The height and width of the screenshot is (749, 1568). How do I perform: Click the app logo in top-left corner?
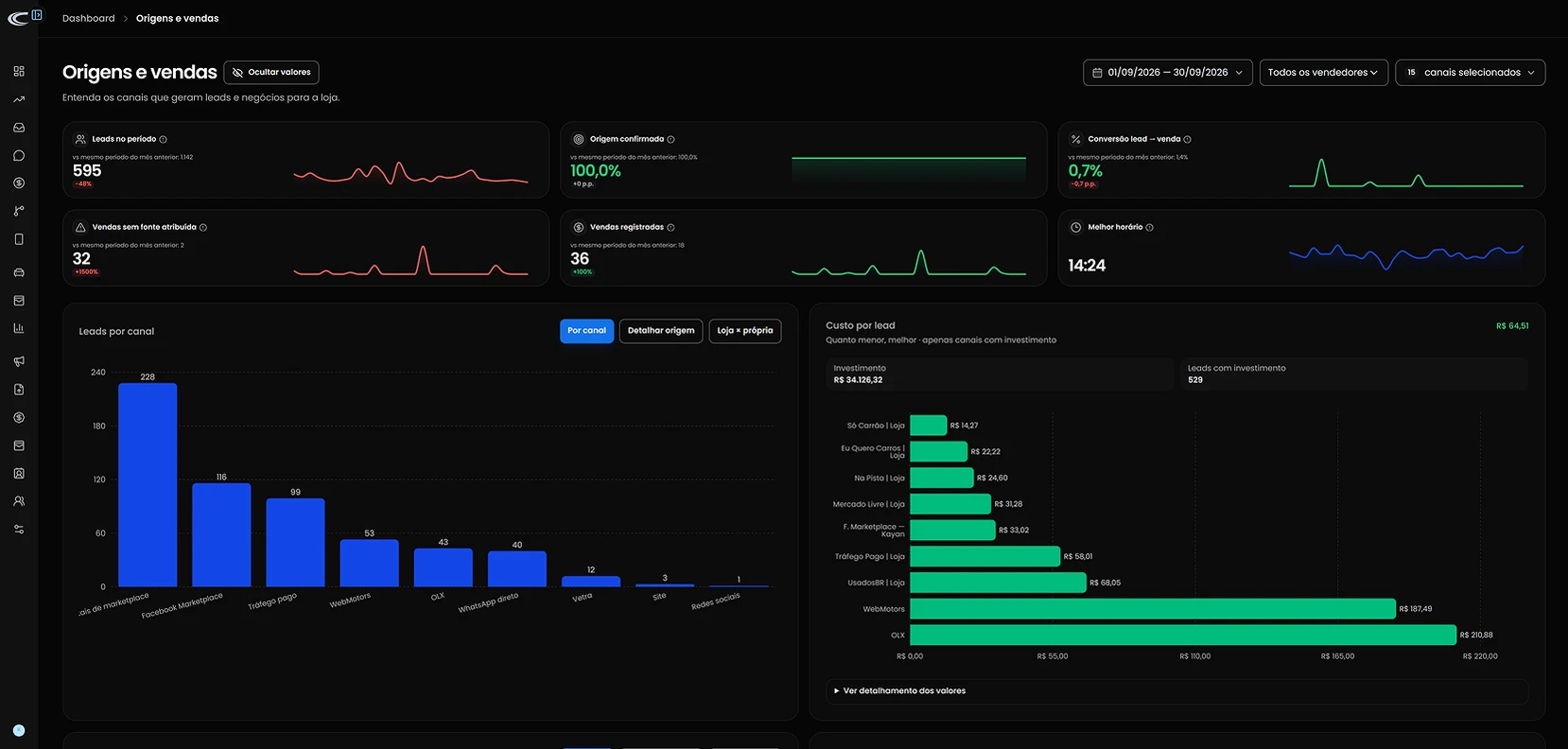(18, 18)
